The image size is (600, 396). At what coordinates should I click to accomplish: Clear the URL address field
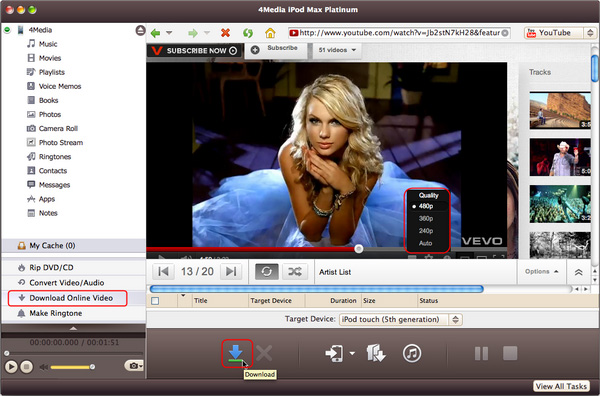pyautogui.click(x=505, y=33)
